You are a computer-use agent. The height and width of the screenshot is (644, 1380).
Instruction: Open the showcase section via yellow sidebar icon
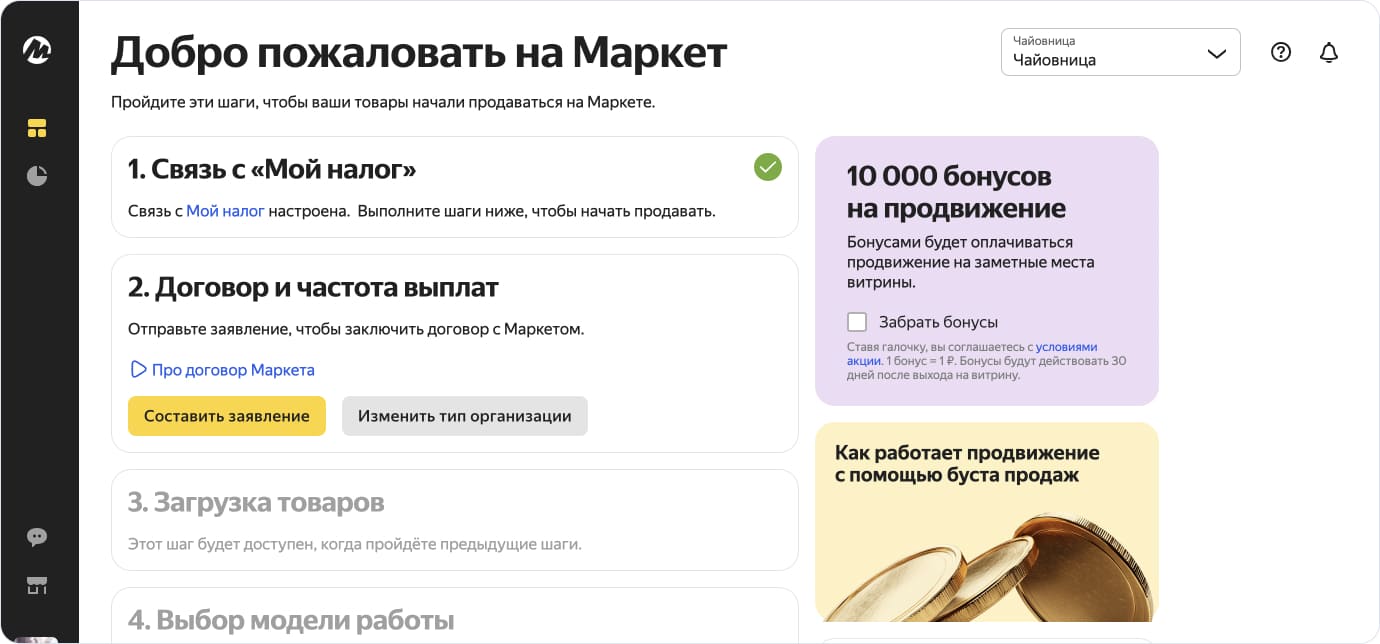click(x=37, y=128)
